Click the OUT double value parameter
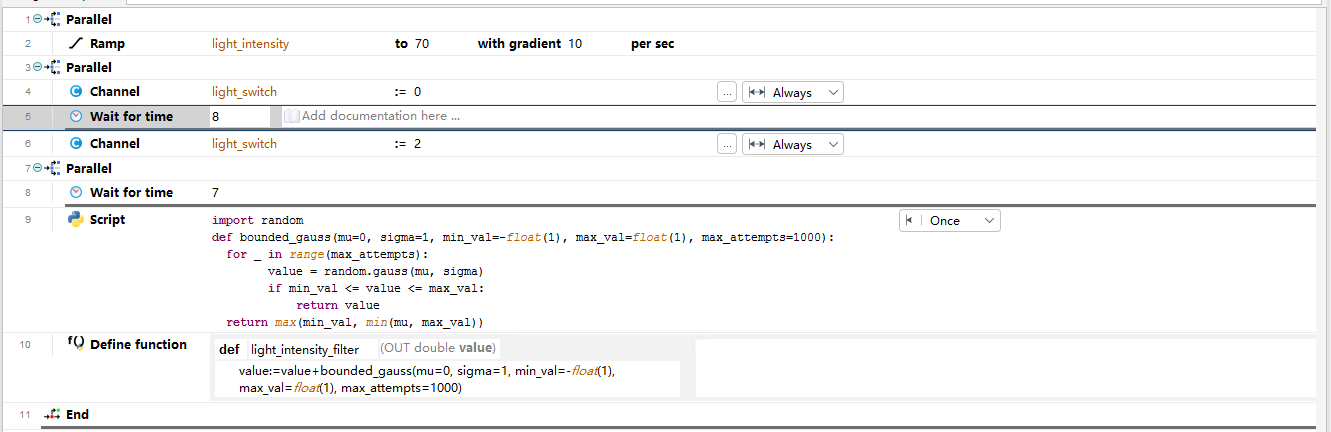 pos(438,349)
